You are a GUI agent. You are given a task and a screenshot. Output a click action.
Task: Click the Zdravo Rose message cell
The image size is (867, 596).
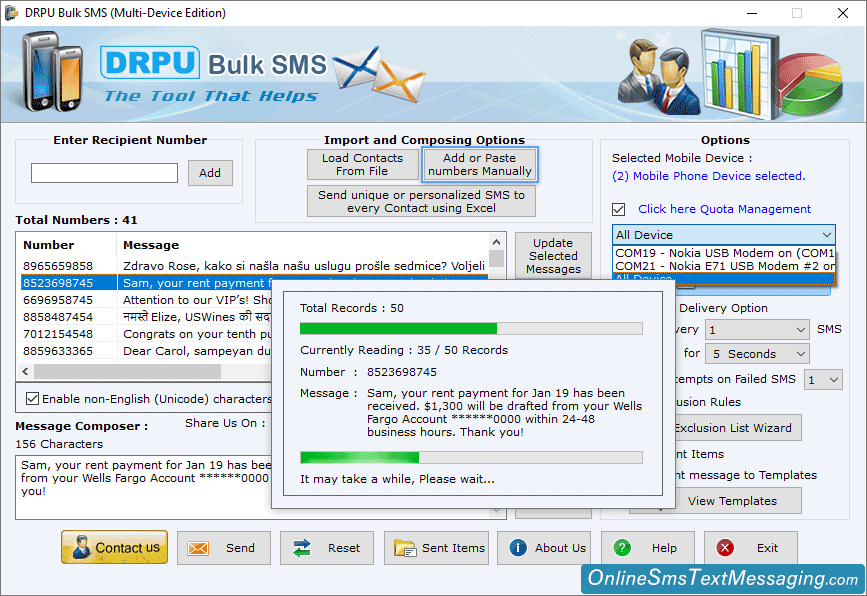304,266
